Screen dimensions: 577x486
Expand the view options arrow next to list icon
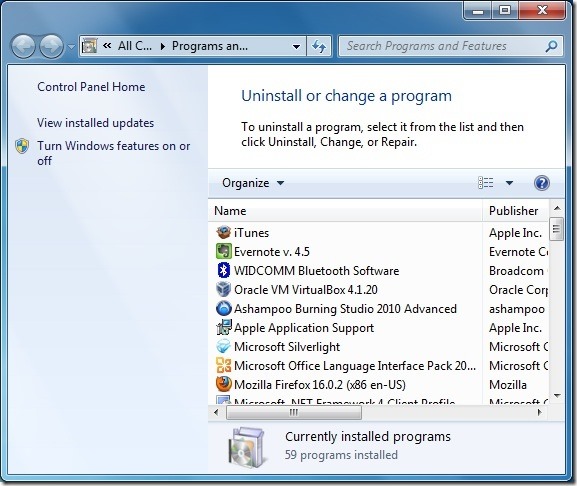pos(509,182)
